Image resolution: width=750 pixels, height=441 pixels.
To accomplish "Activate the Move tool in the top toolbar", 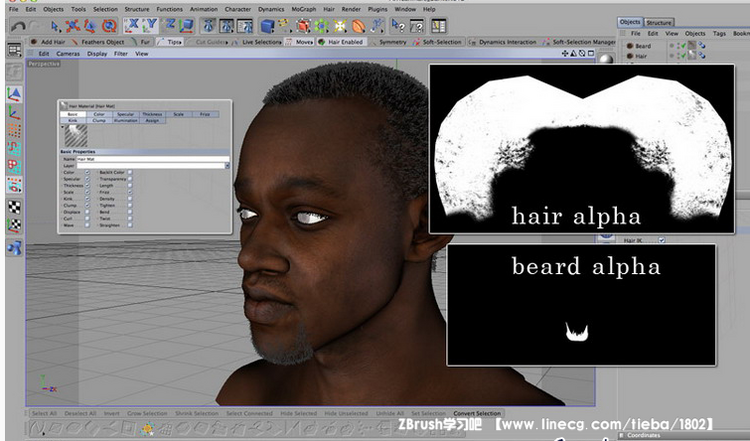I will pyautogui.click(x=73, y=26).
